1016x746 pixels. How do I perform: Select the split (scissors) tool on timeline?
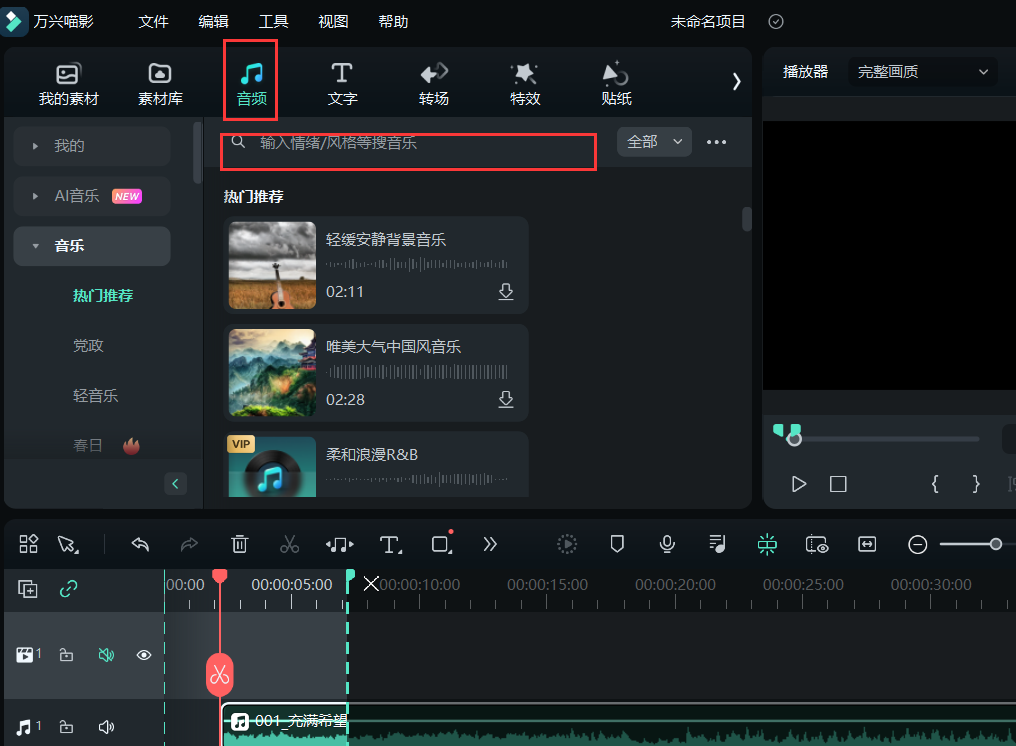[x=289, y=544]
